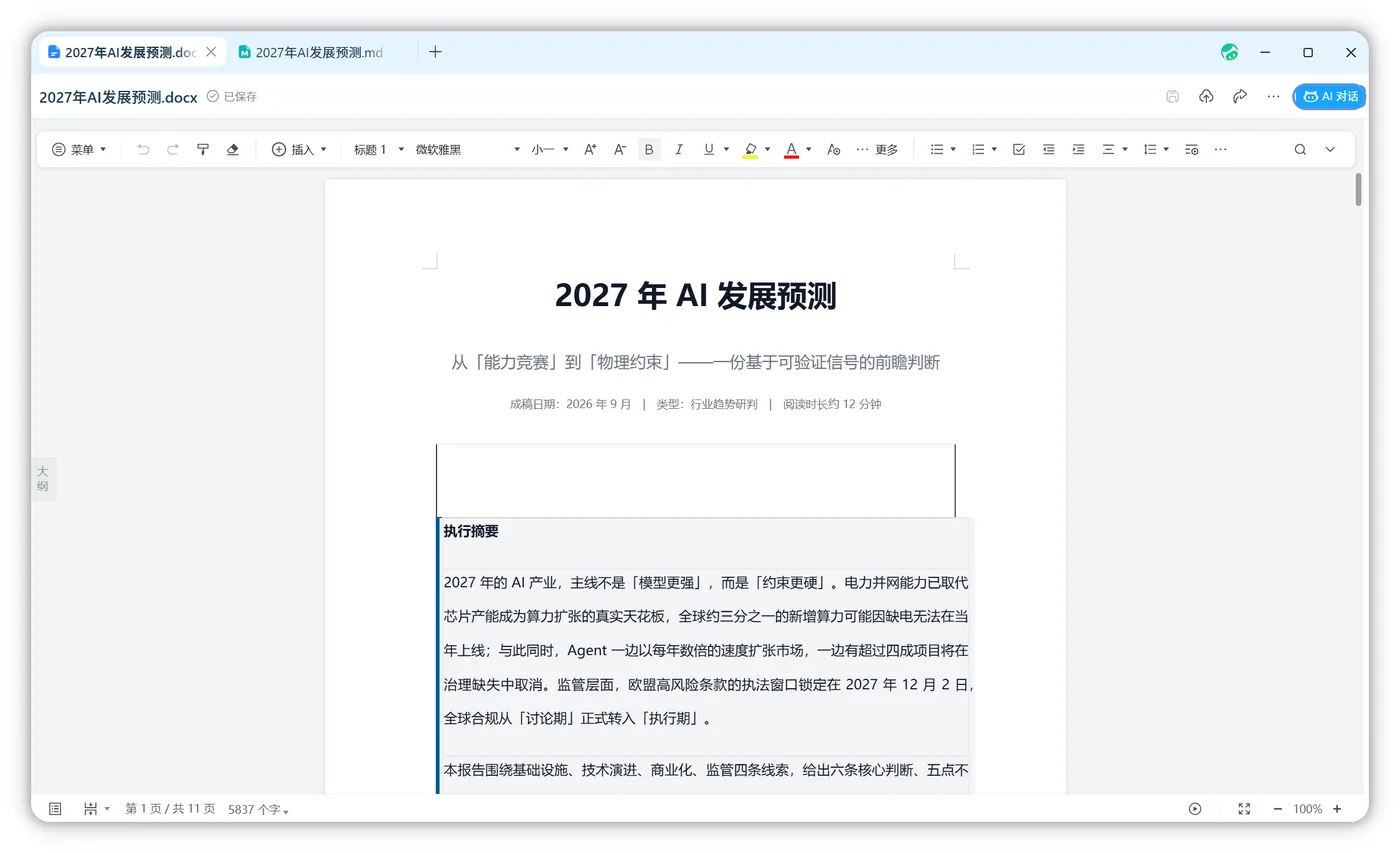Click the undo arrow
The width and height of the screenshot is (1400, 853).
(x=143, y=149)
